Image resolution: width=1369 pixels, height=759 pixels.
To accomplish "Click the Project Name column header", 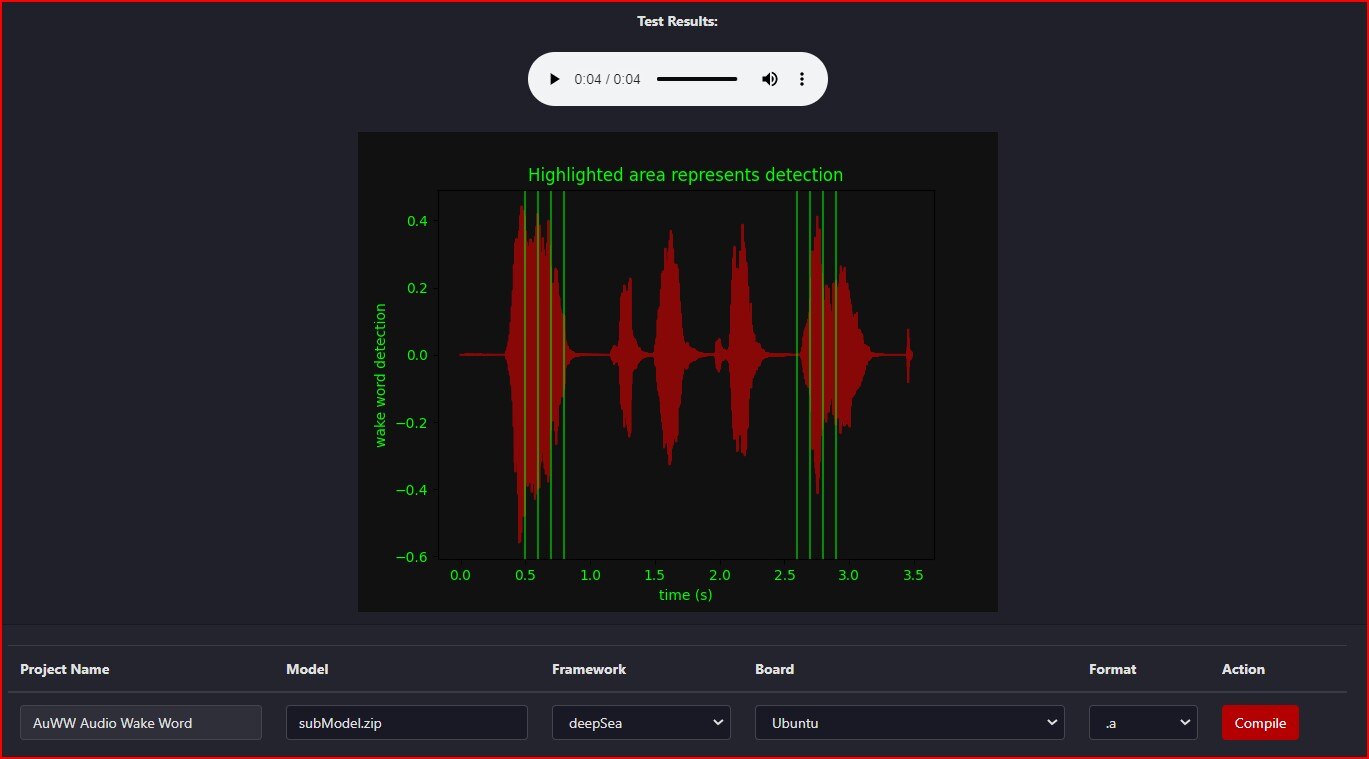I will [64, 669].
